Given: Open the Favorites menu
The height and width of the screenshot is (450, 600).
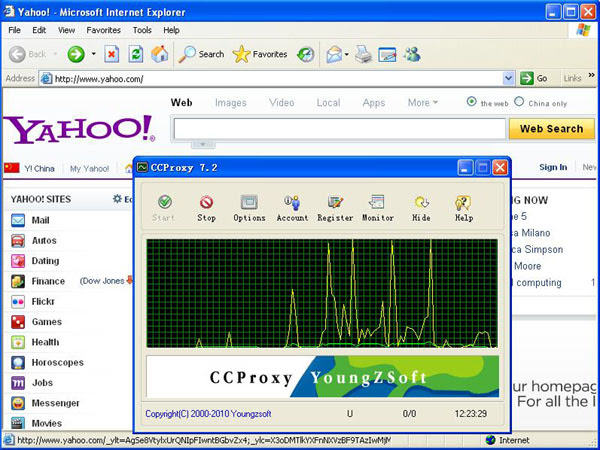Looking at the screenshot, I should [x=103, y=30].
